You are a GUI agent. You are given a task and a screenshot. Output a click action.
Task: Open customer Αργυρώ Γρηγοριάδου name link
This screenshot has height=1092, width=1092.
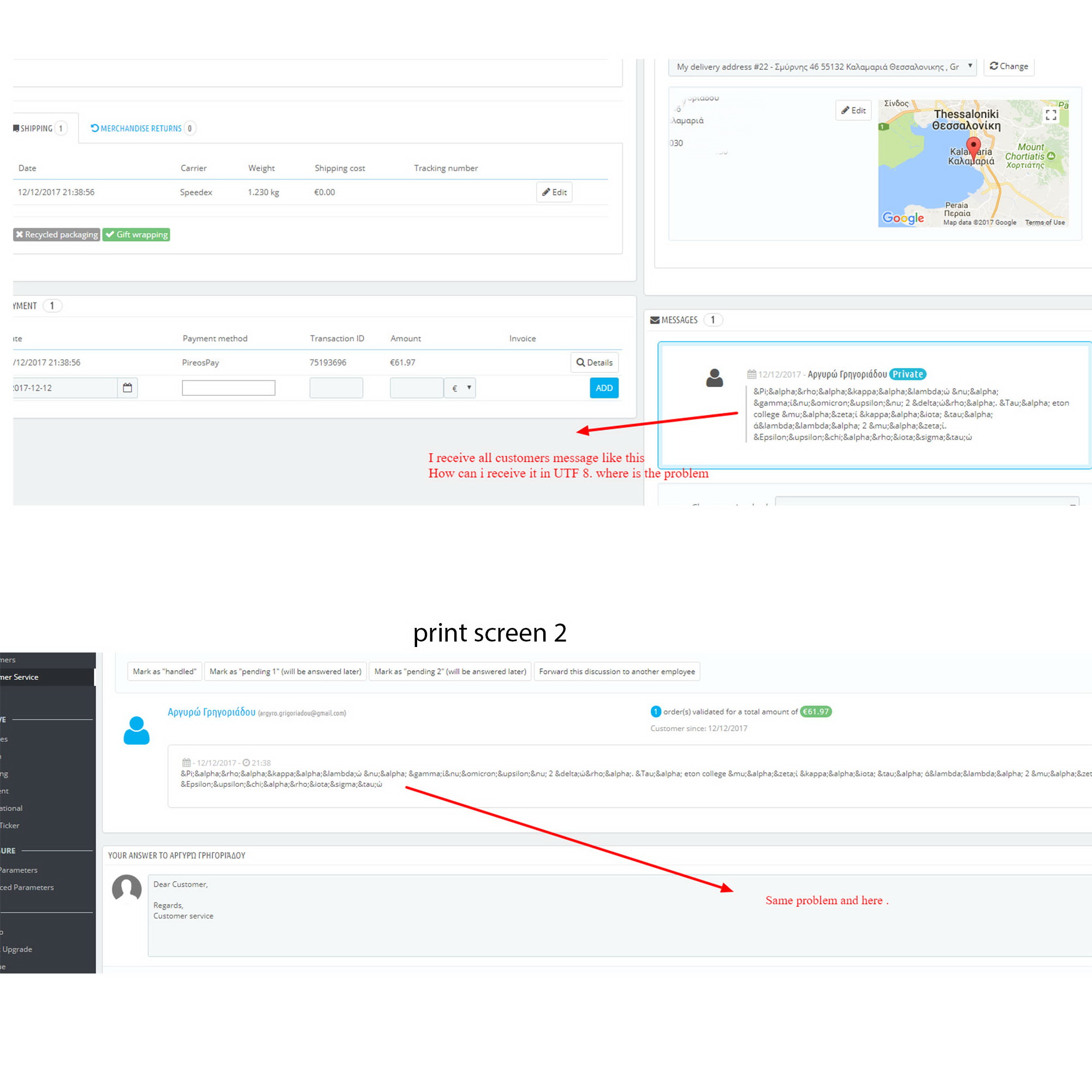point(211,712)
